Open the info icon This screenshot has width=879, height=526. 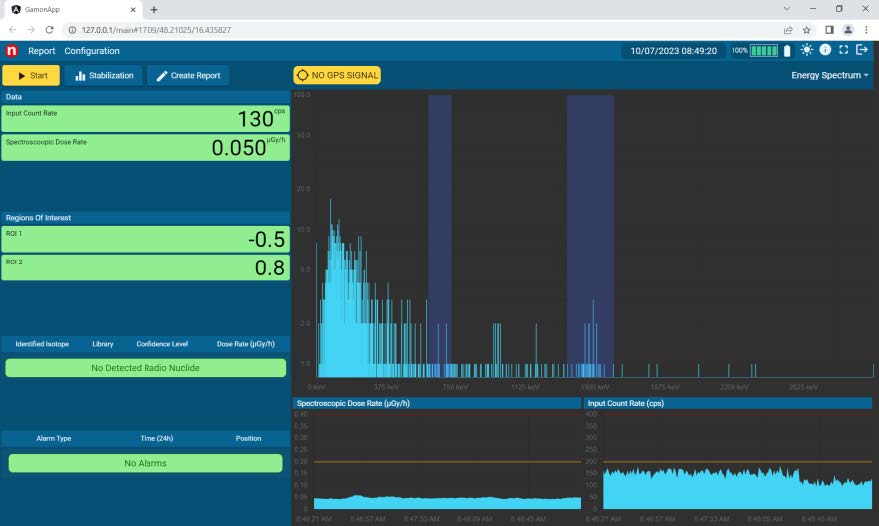point(825,50)
